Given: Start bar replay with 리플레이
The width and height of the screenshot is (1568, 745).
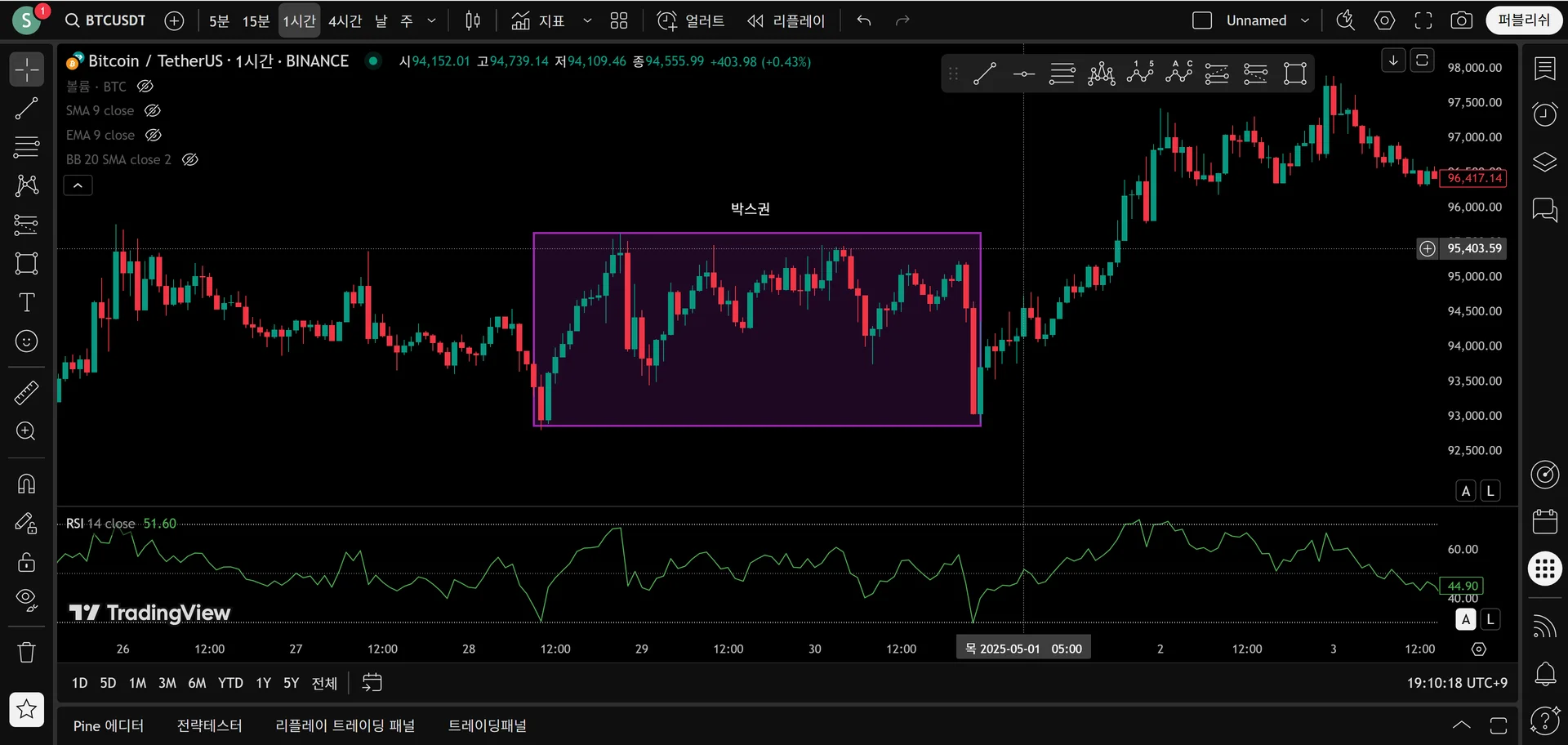Looking at the screenshot, I should [786, 20].
